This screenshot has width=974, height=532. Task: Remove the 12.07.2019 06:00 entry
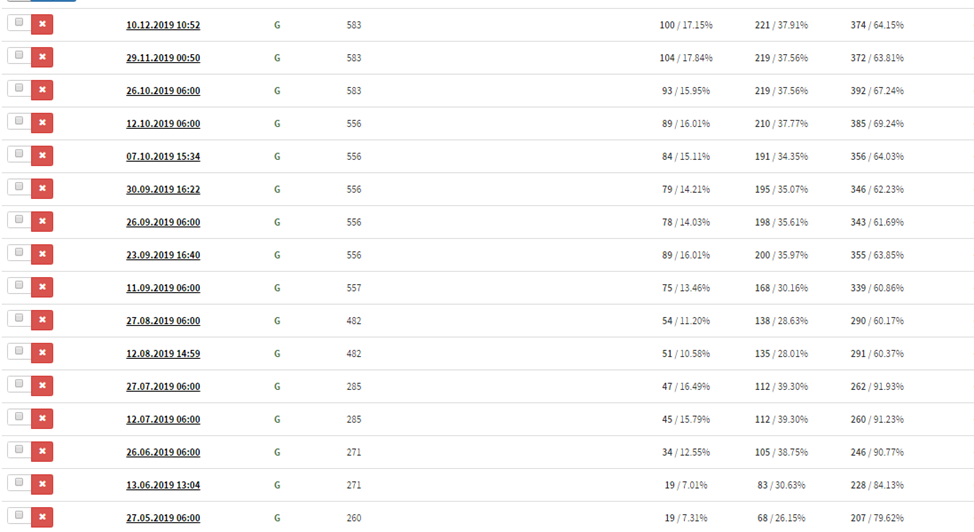(x=42, y=419)
